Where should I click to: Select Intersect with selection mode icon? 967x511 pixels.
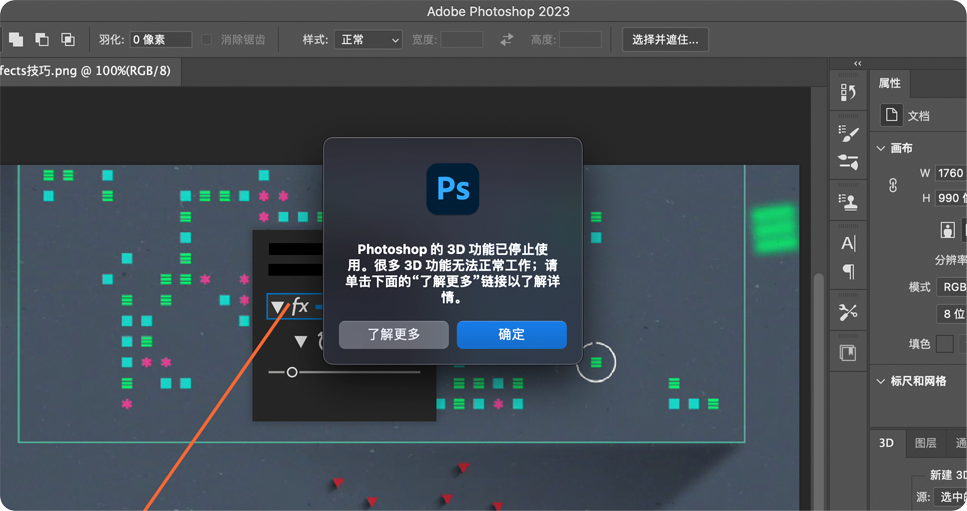pos(68,39)
